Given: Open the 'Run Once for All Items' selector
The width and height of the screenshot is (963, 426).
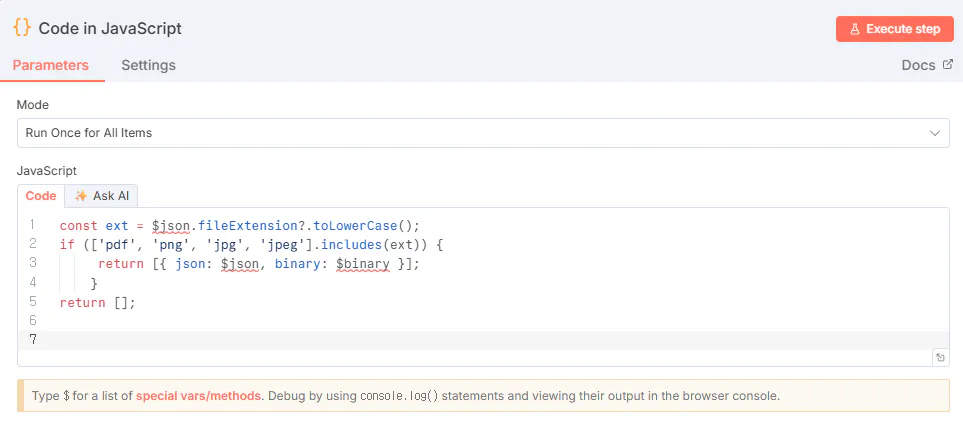Looking at the screenshot, I should (x=482, y=132).
